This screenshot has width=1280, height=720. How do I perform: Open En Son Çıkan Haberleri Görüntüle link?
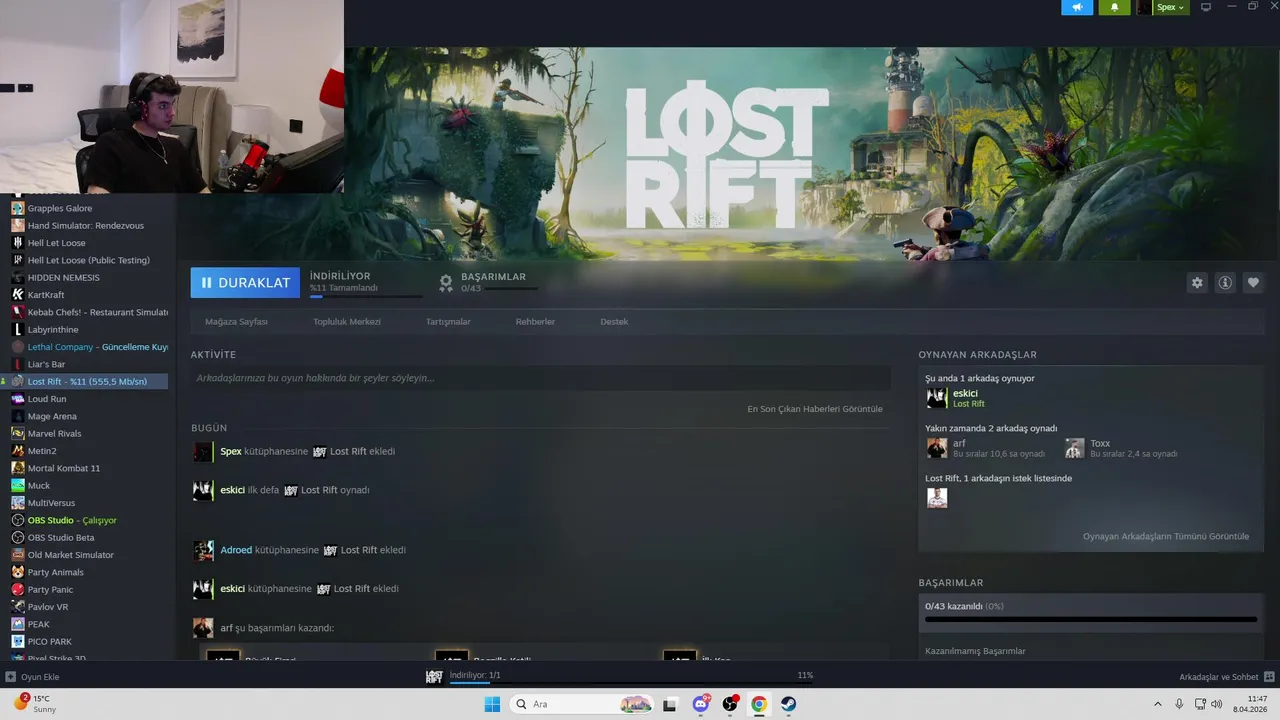[x=815, y=409]
